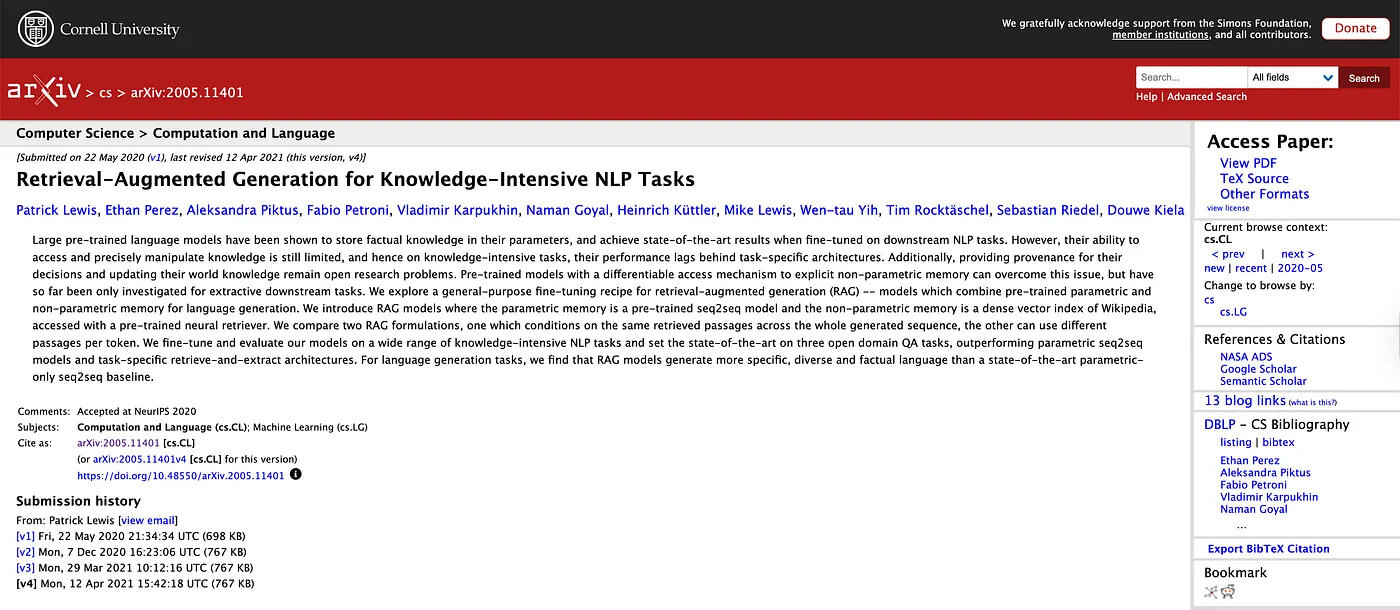This screenshot has height=610, width=1400.
Task: Click Export BibTeX Citation
Action: (x=1269, y=549)
